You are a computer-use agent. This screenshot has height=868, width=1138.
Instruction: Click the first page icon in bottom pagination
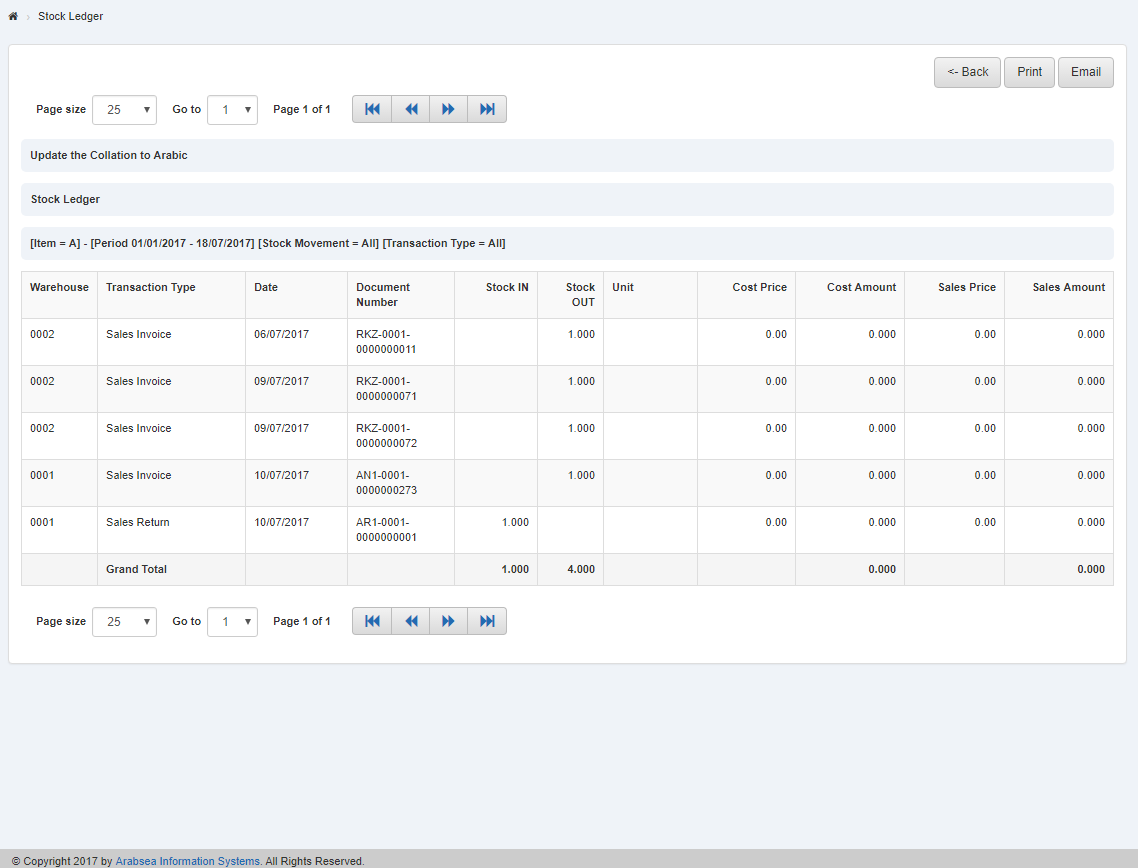[x=371, y=620]
